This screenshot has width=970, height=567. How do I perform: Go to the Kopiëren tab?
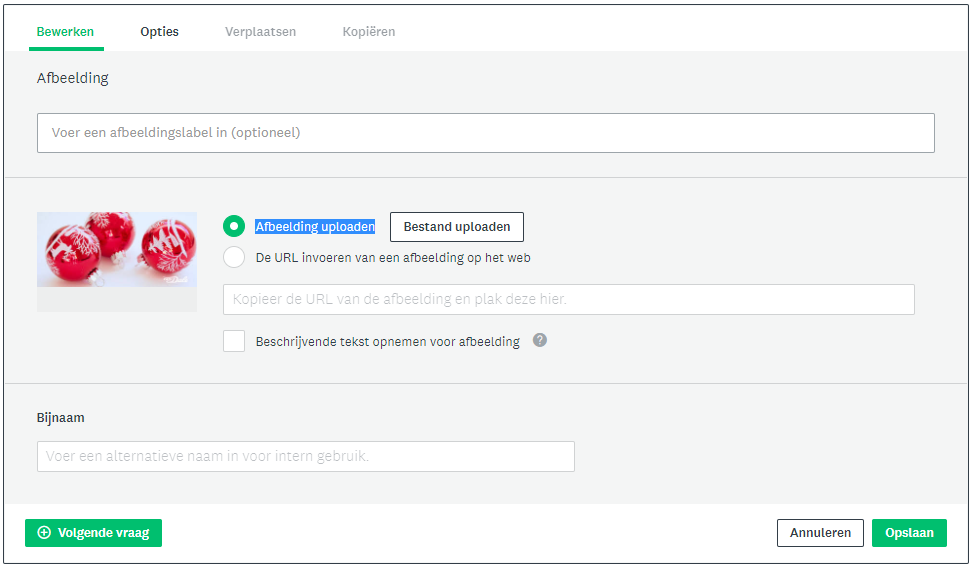coord(369,32)
